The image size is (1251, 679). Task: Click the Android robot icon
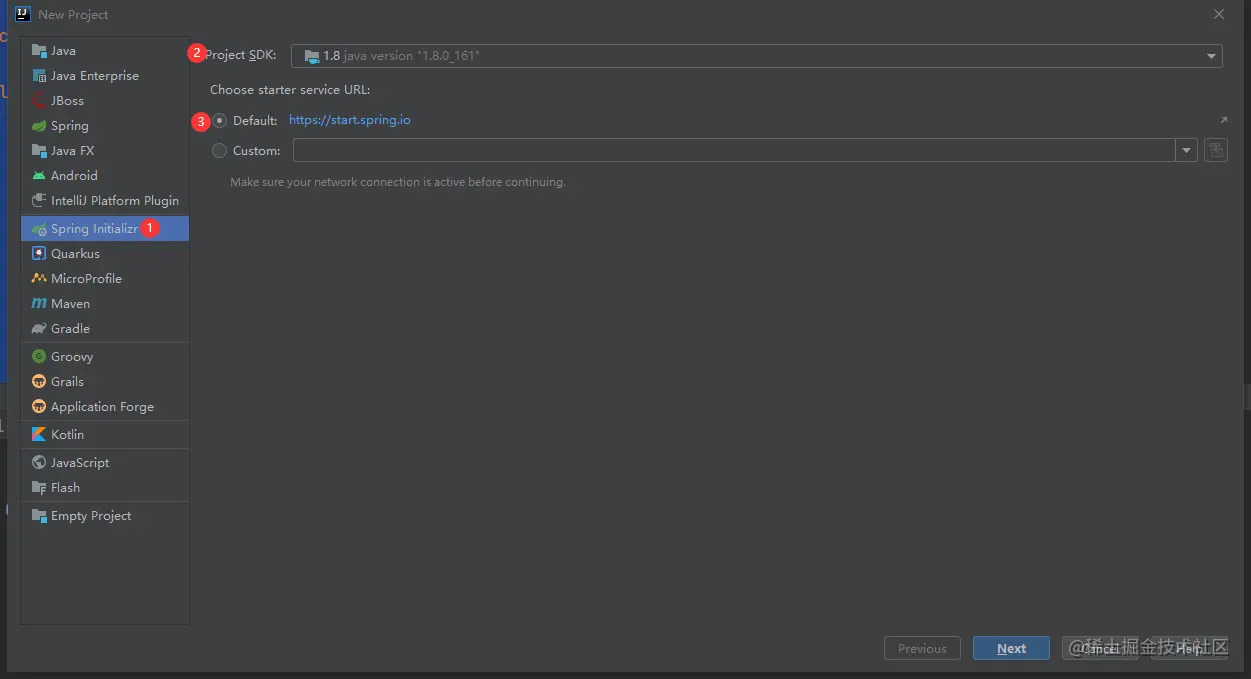39,176
